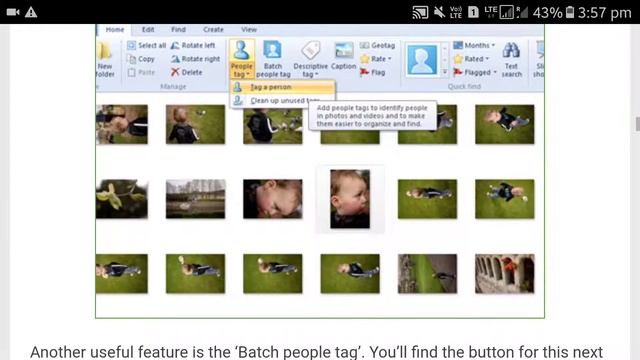Switch to the Edit ribbon tab
The image size is (640, 360).
(148, 29)
